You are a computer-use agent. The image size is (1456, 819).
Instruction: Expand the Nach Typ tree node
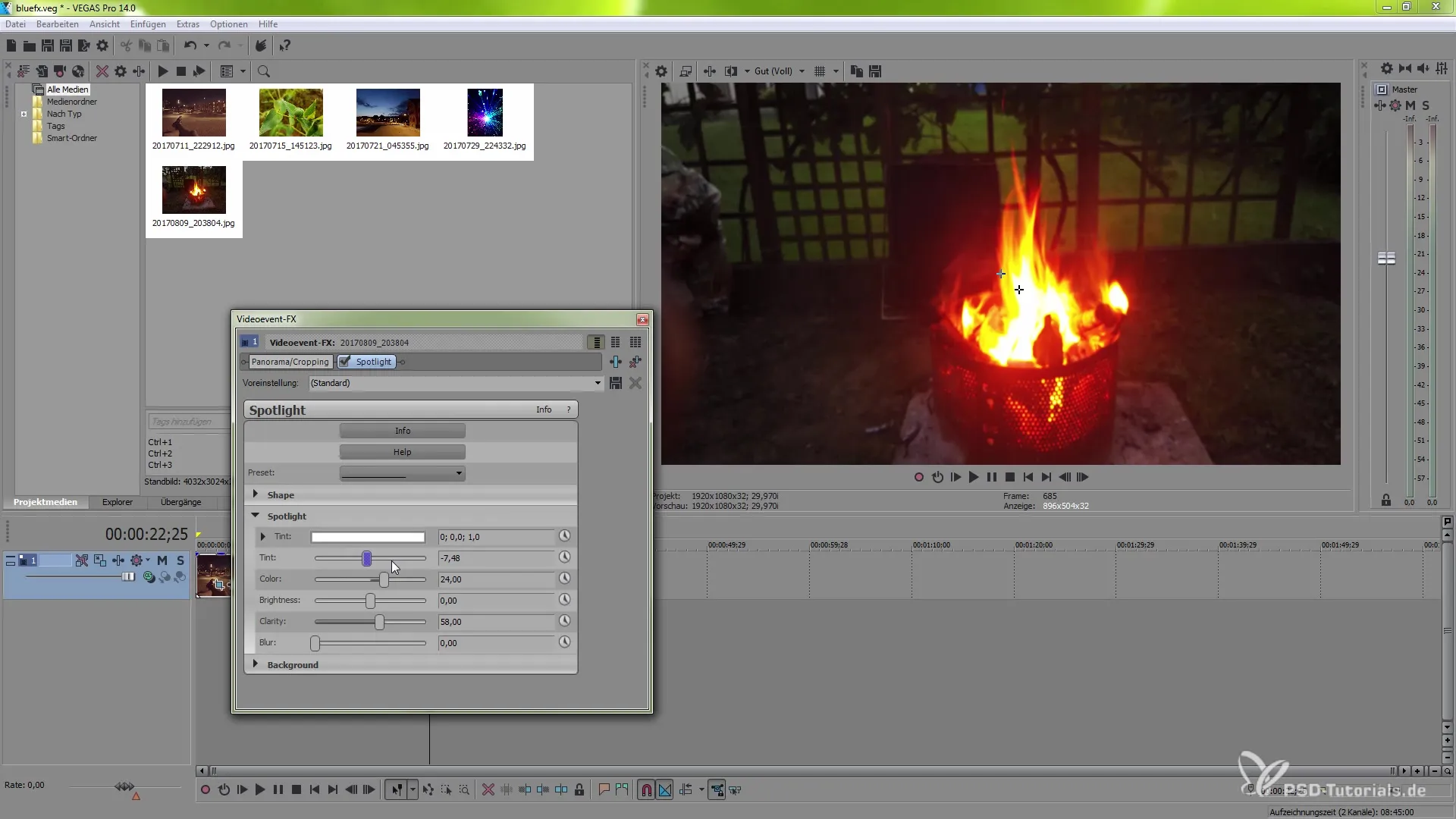(x=24, y=115)
